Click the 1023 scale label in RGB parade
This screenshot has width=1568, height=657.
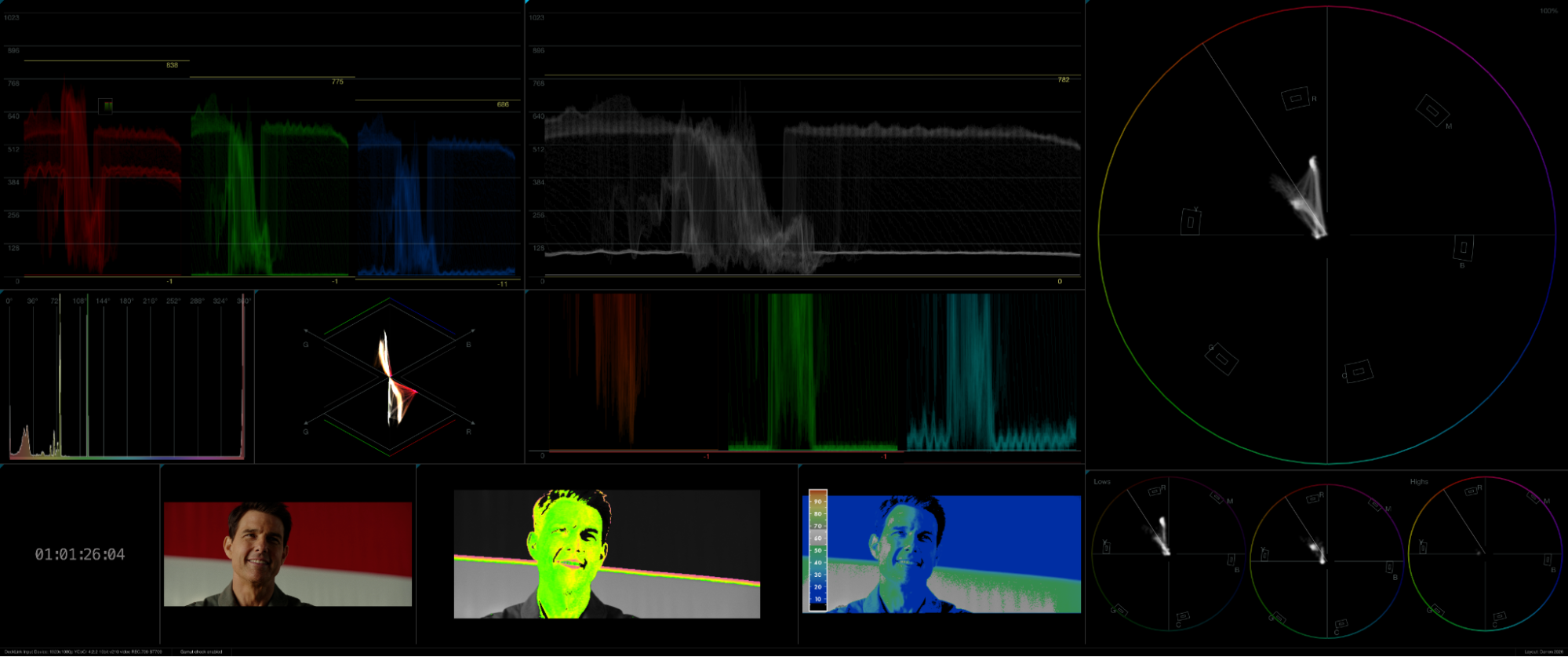[x=12, y=17]
